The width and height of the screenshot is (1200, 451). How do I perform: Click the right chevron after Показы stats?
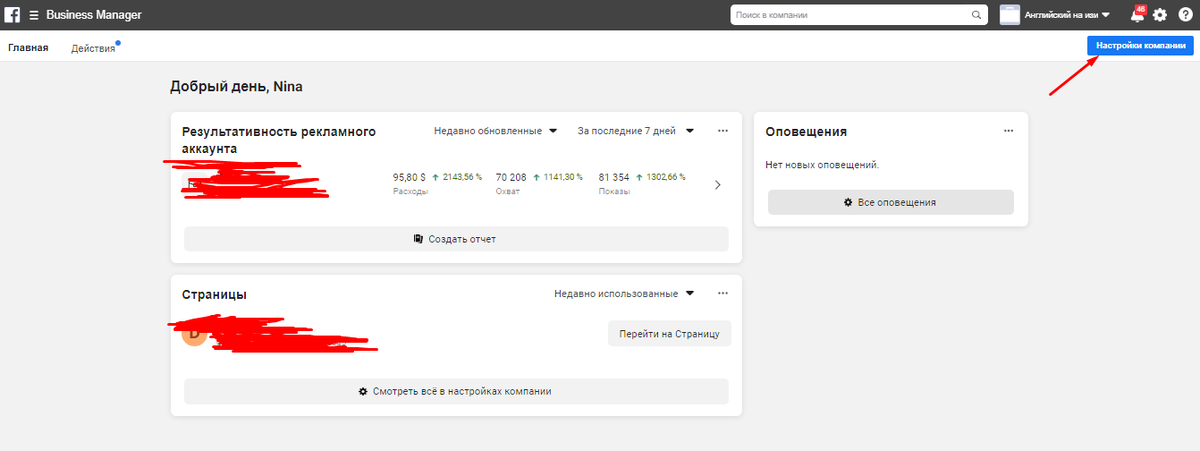[x=717, y=184]
